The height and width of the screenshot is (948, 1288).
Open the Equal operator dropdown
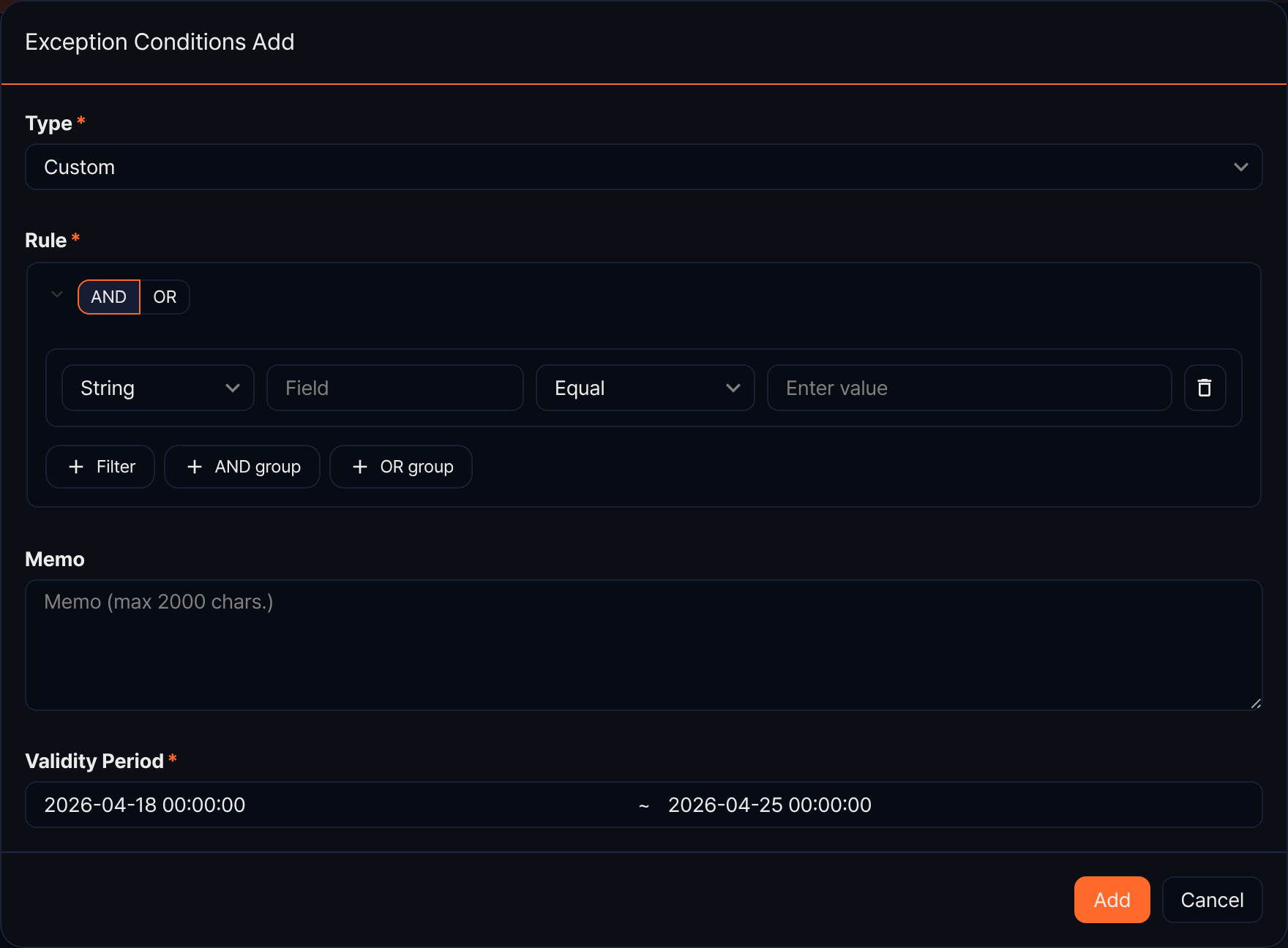pyautogui.click(x=645, y=388)
